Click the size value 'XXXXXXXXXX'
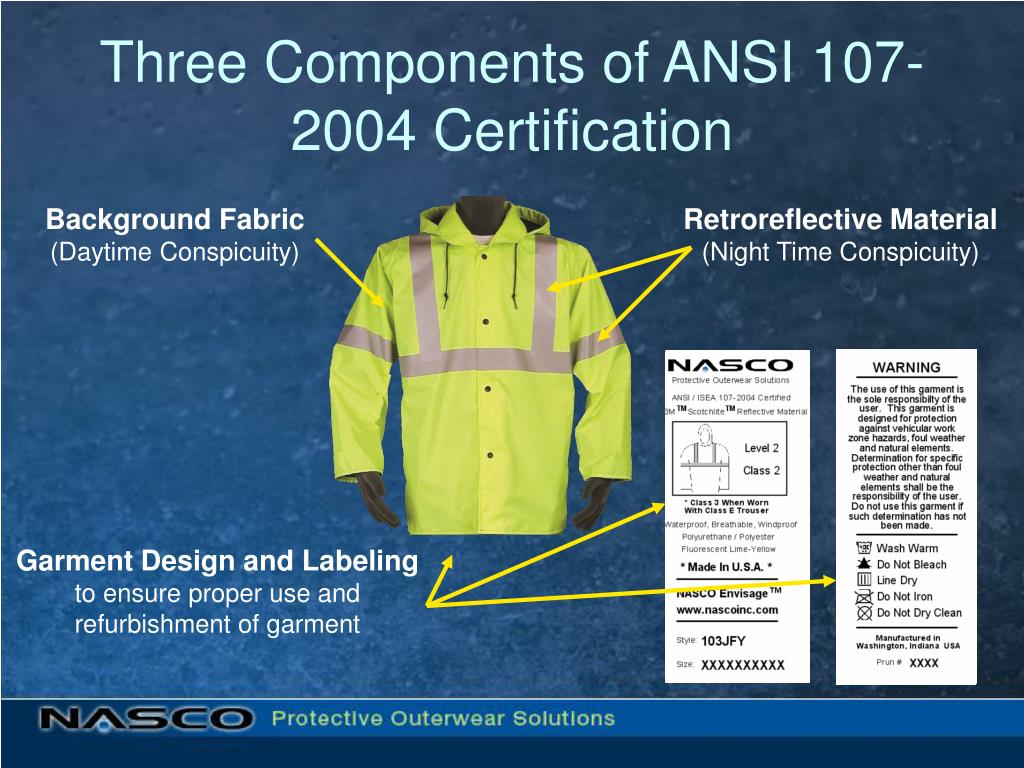Screen dimensions: 1024x768 click(x=743, y=665)
